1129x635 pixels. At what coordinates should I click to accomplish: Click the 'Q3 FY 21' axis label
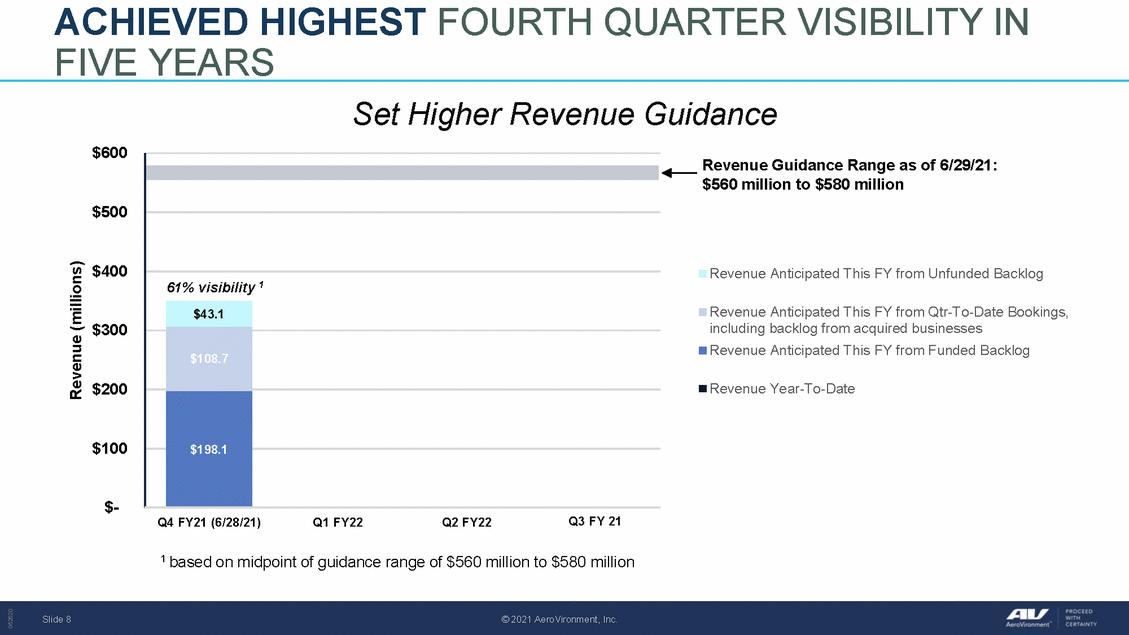(595, 521)
